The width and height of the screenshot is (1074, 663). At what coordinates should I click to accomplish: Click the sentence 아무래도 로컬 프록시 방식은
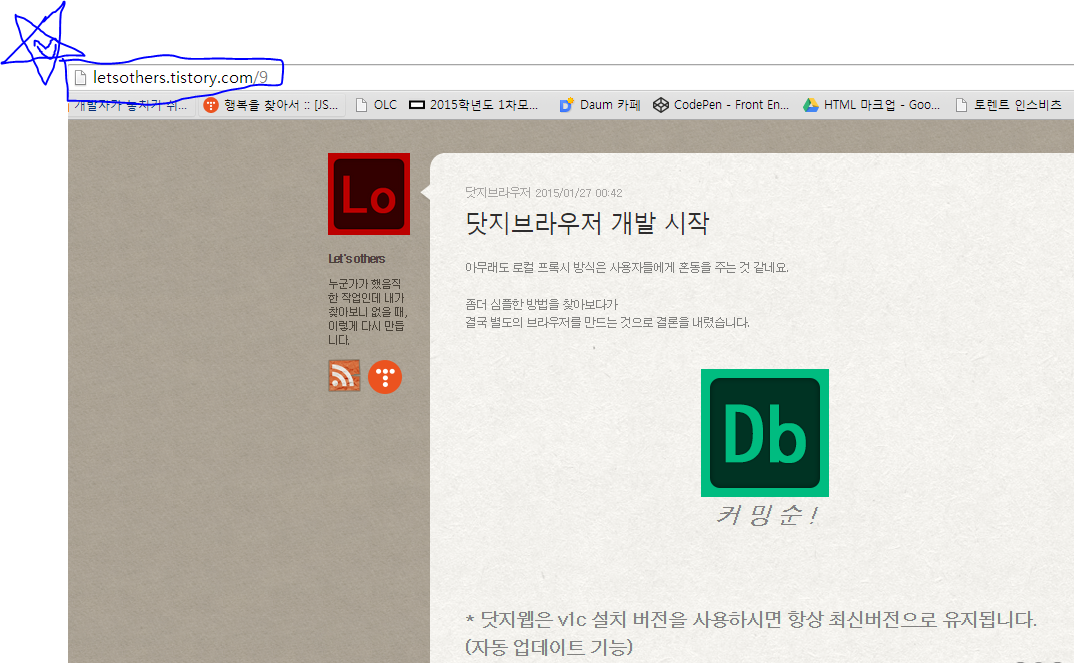pos(627,268)
